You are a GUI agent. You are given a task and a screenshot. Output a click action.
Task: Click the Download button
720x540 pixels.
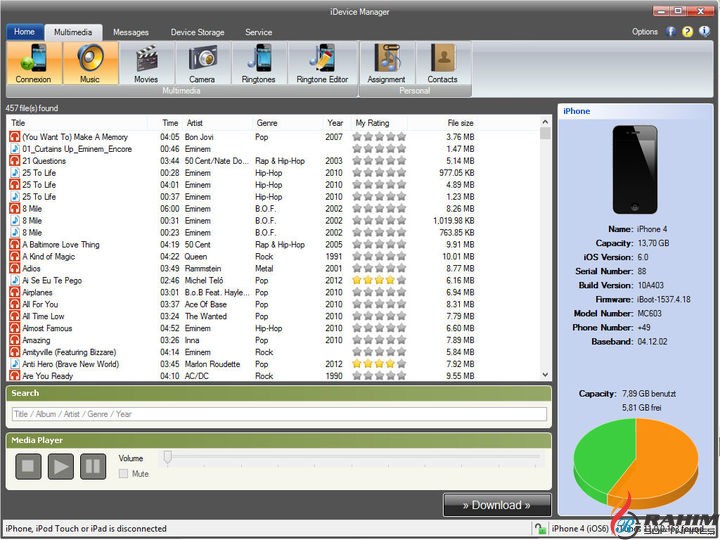[x=497, y=505]
